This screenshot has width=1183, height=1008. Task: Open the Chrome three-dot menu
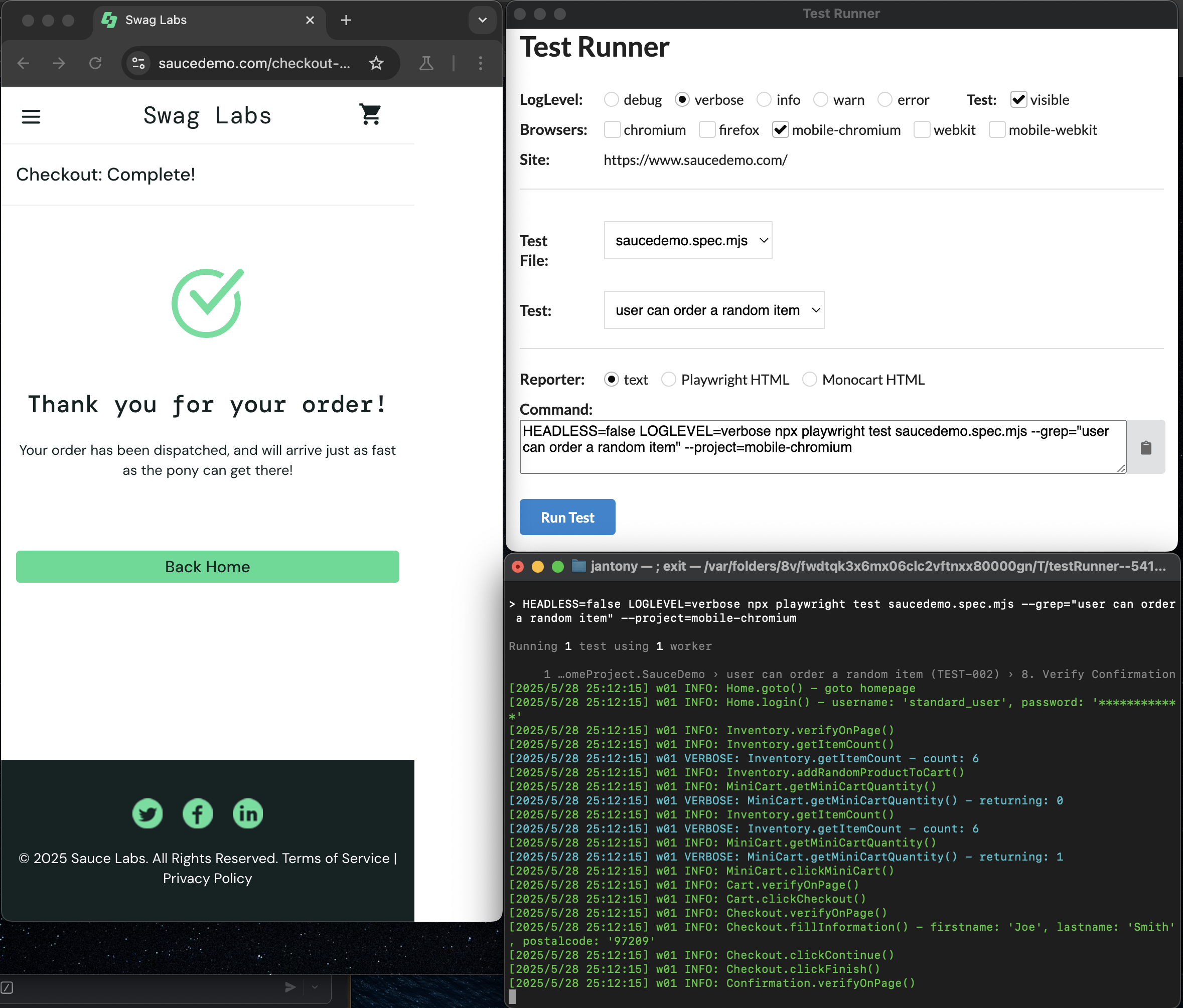(x=481, y=63)
